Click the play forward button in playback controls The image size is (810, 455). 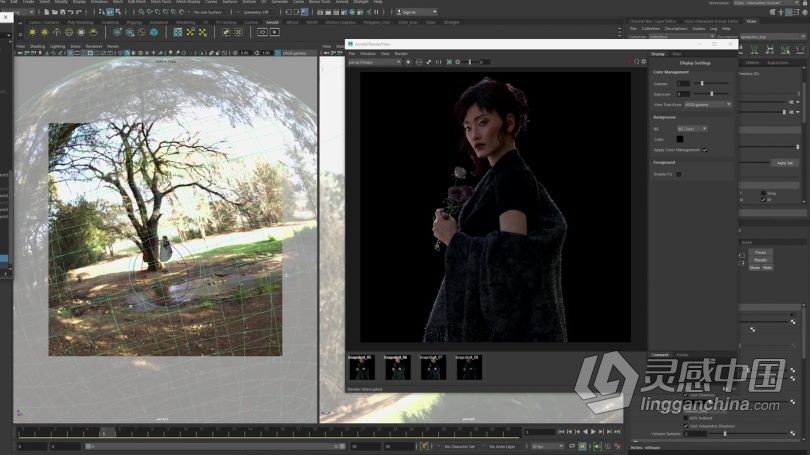pyautogui.click(x=593, y=432)
